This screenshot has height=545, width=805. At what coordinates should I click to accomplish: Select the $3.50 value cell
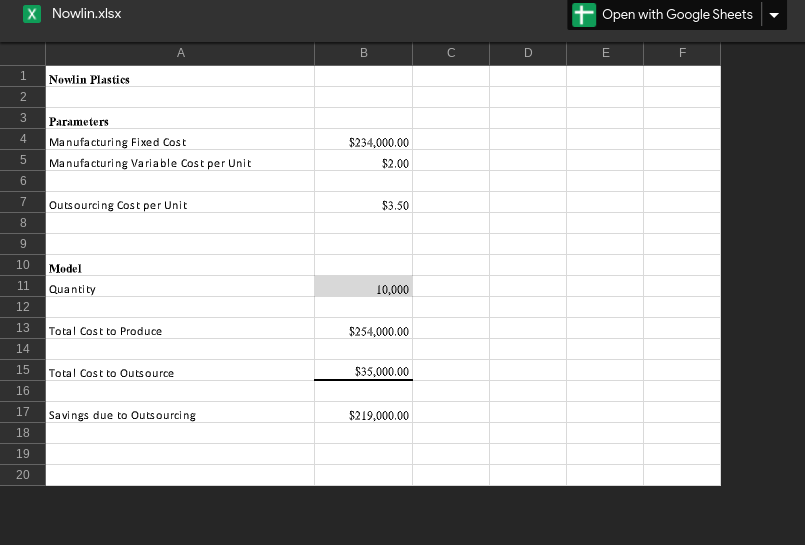pos(363,203)
